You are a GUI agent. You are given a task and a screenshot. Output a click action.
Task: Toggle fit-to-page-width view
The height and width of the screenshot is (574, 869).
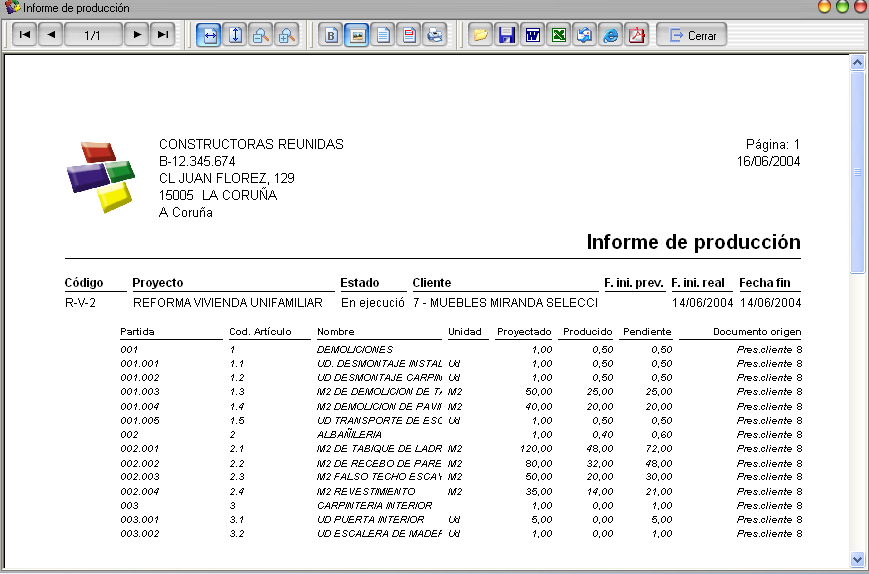(209, 35)
